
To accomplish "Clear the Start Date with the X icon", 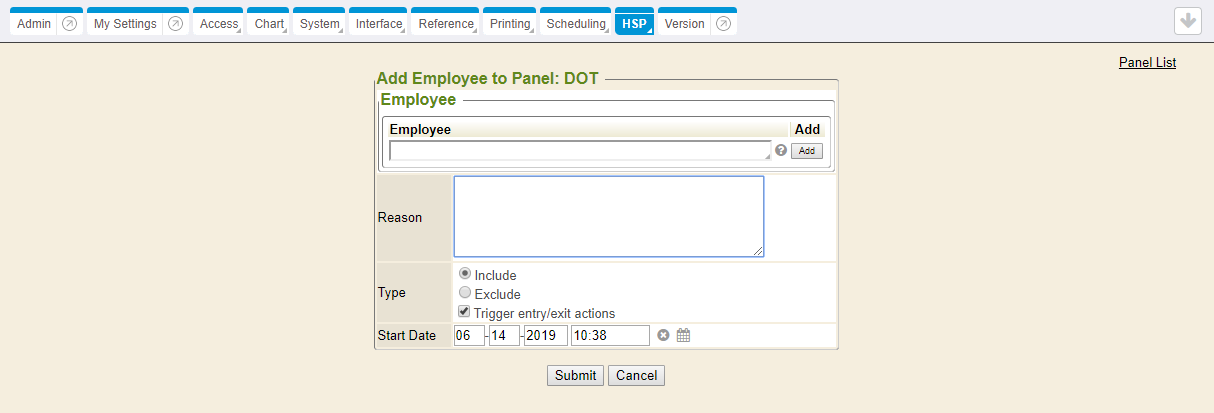I will click(x=663, y=336).
